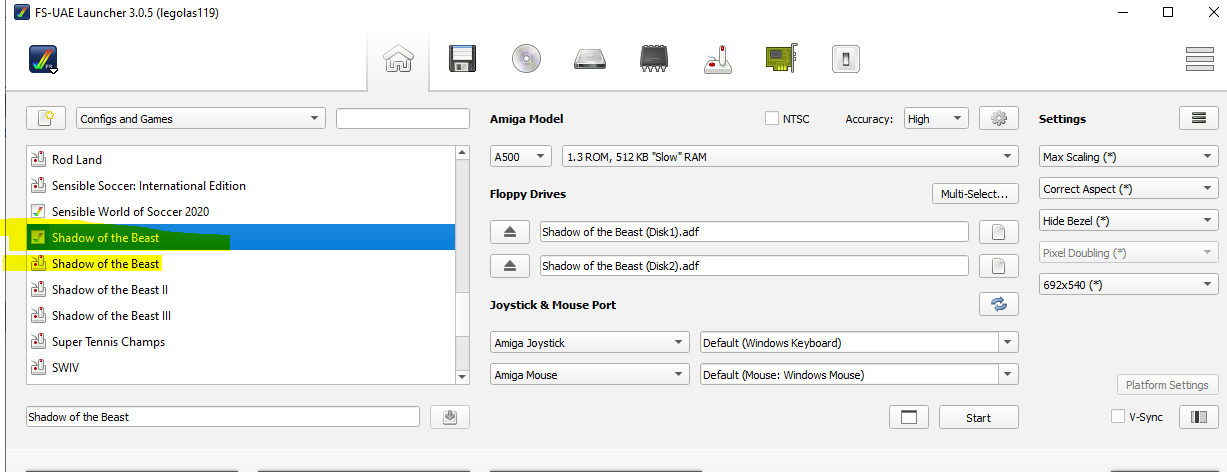
Task: Open the hamburger menu at top right
Action: pyautogui.click(x=1199, y=60)
